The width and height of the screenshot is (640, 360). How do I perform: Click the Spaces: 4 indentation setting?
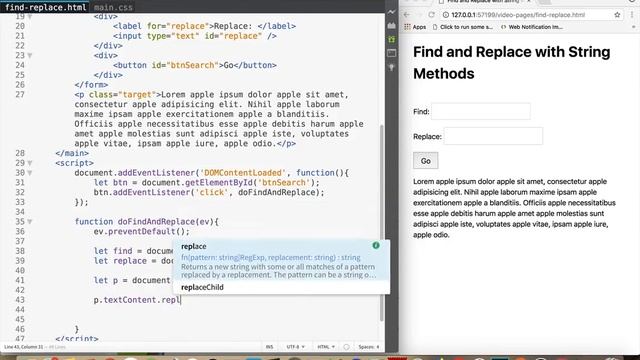(369, 347)
